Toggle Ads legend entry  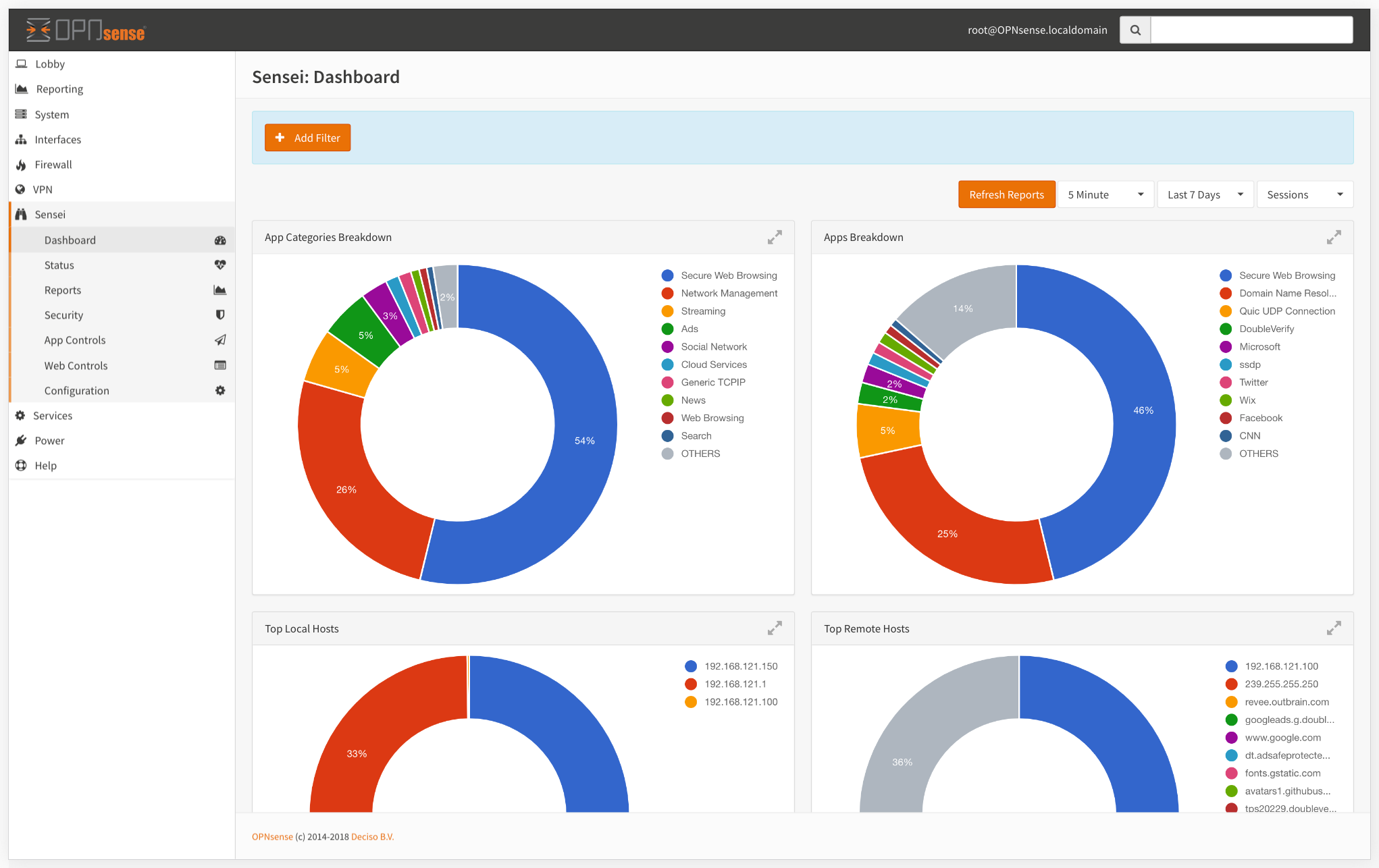[x=680, y=329]
